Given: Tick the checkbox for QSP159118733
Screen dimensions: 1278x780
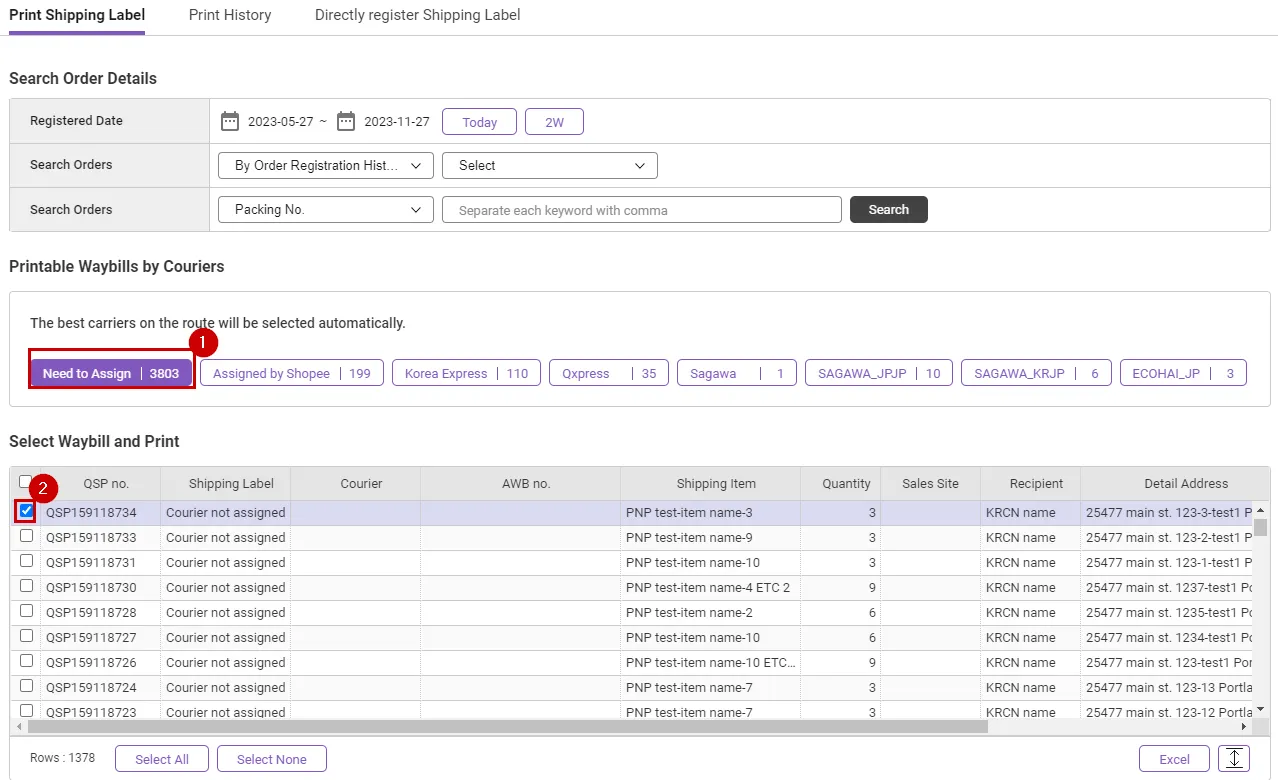Looking at the screenshot, I should (x=26, y=536).
